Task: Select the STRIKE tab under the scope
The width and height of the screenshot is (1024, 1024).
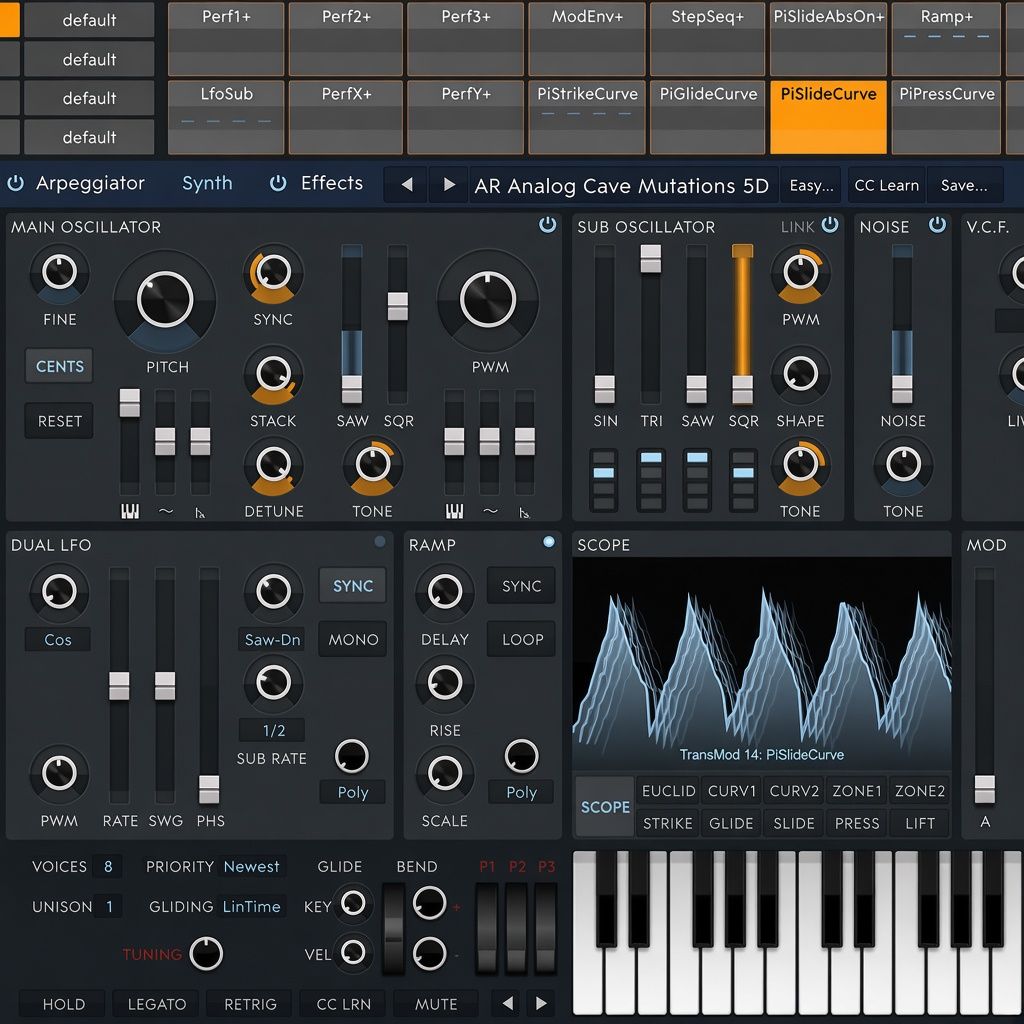Action: pos(667,823)
